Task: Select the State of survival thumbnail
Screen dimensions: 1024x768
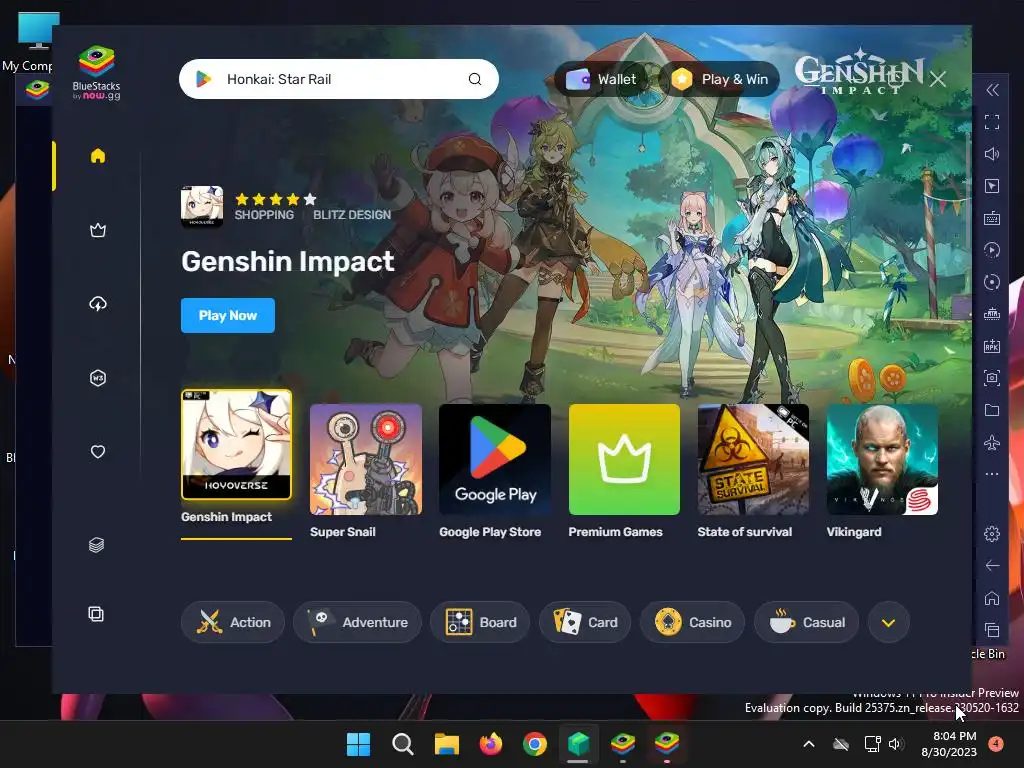Action: click(753, 460)
